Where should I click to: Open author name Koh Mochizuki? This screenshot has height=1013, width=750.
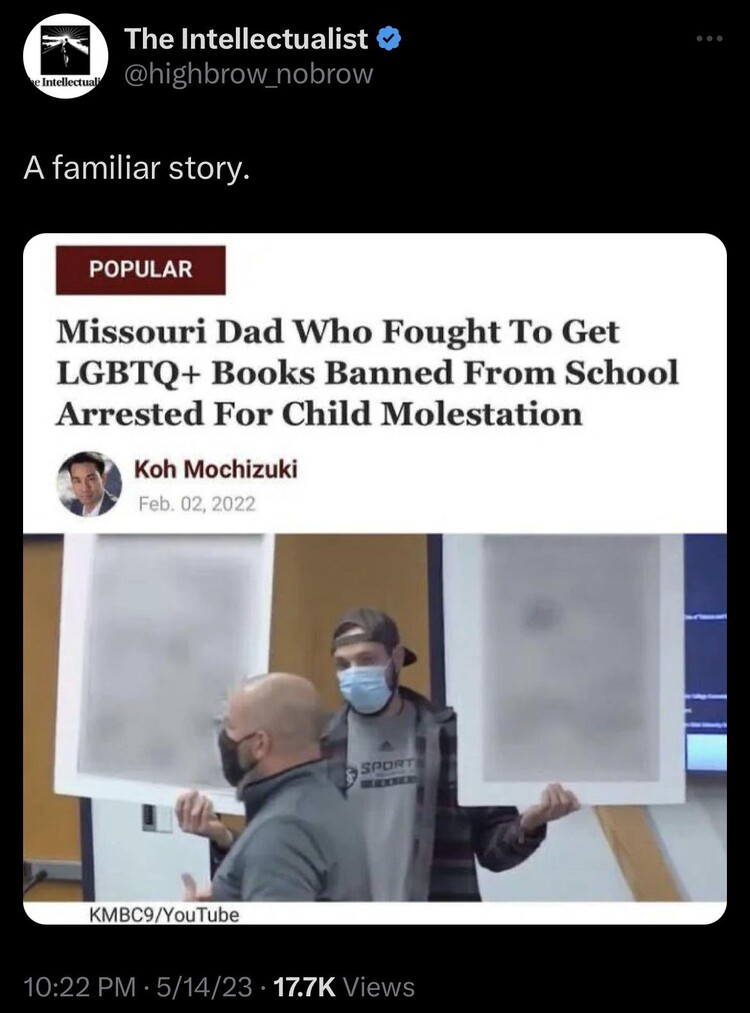tap(216, 469)
